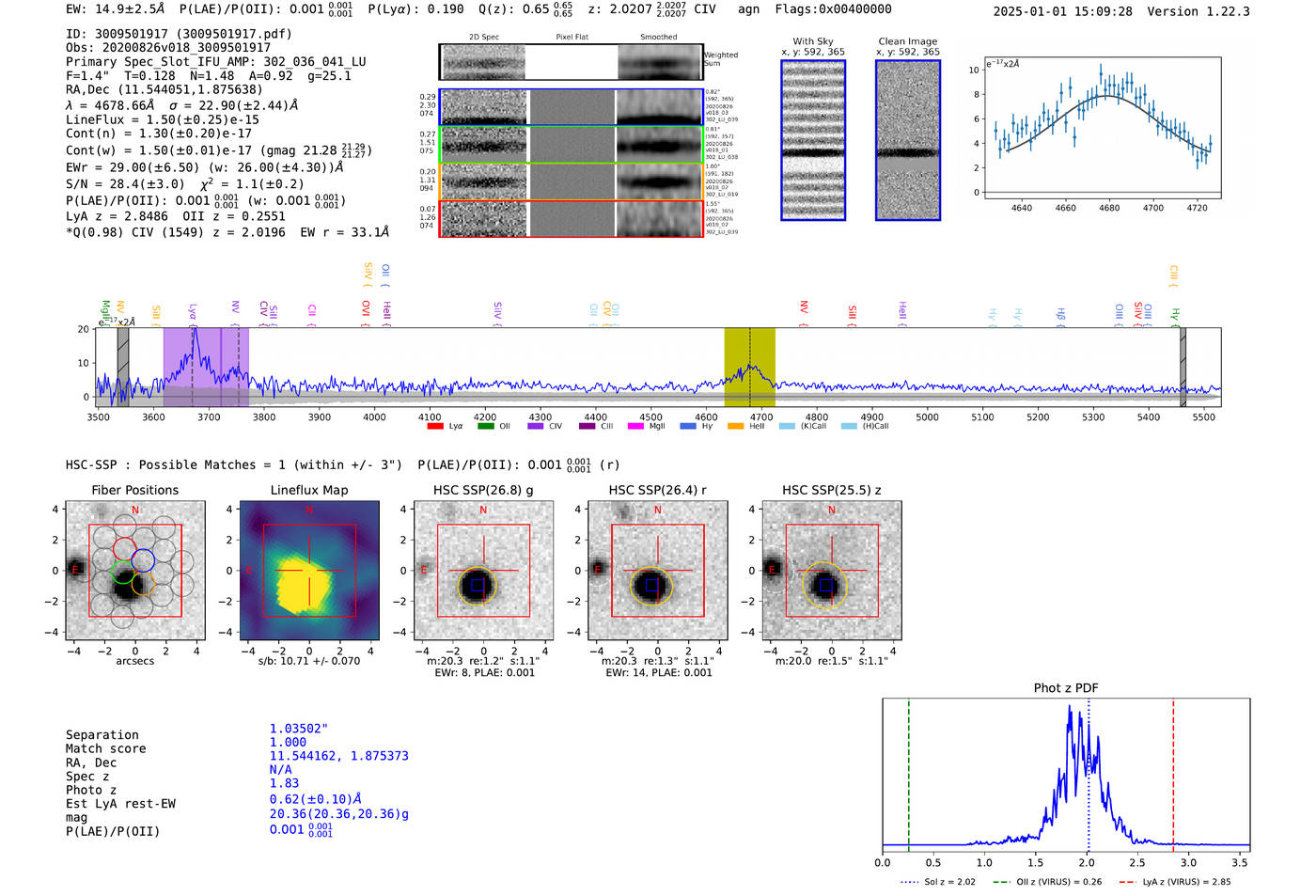Click the green dashed OII z line in PDF

(909, 776)
